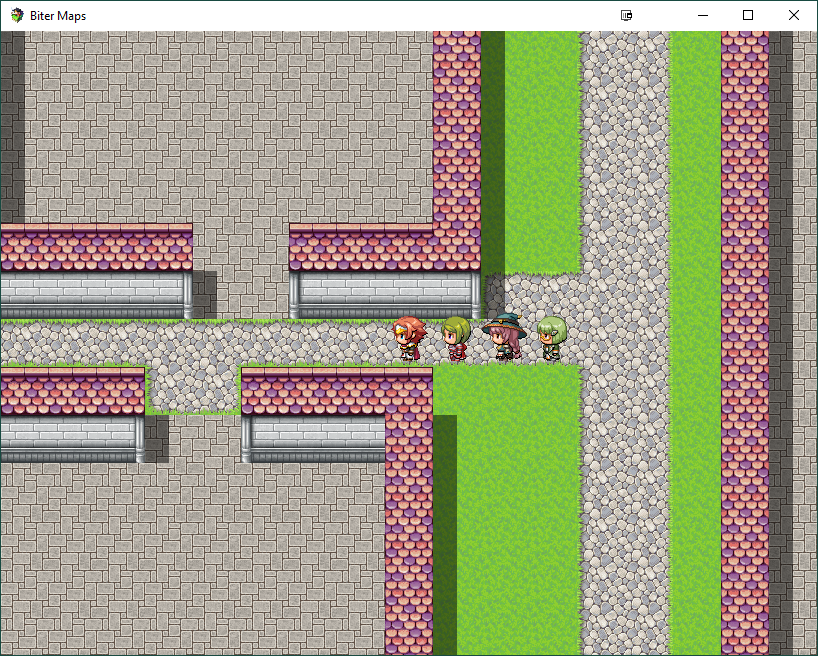Viewport: 818px width, 656px height.
Task: Click the light-green-haired elf character
Action: 551,339
